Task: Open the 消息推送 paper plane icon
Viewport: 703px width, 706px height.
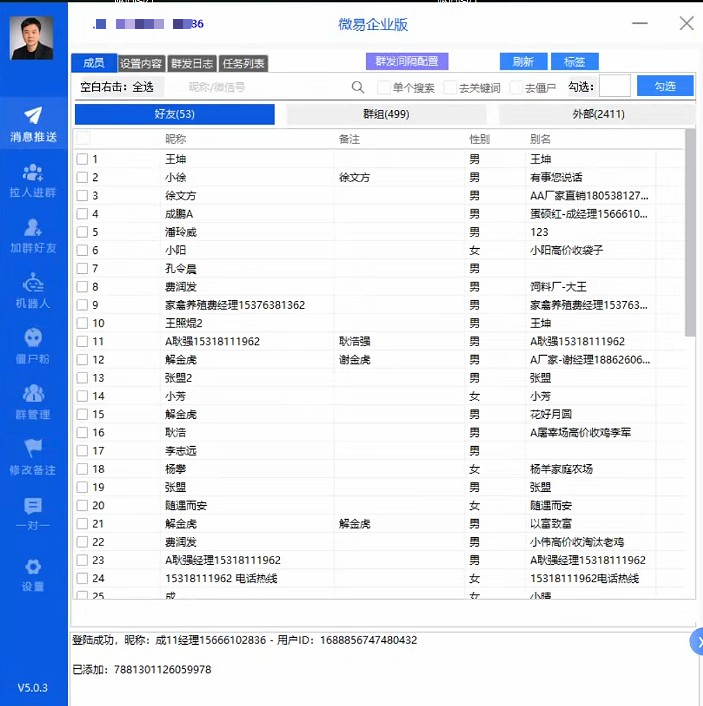Action: tap(33, 116)
